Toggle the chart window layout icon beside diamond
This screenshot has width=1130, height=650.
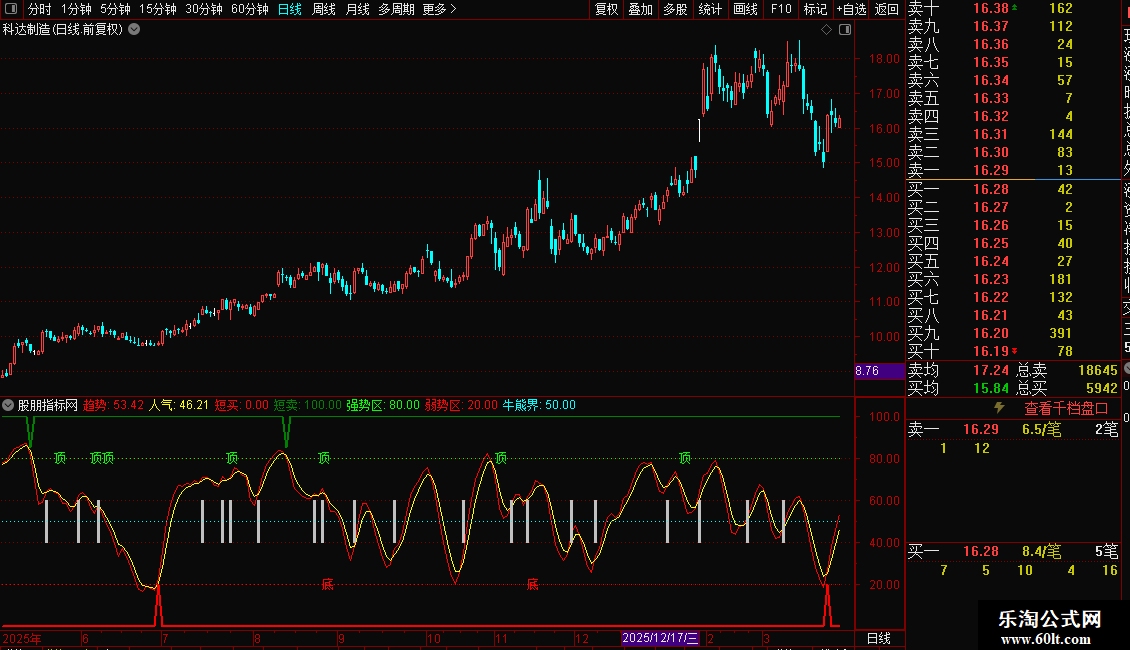(845, 30)
